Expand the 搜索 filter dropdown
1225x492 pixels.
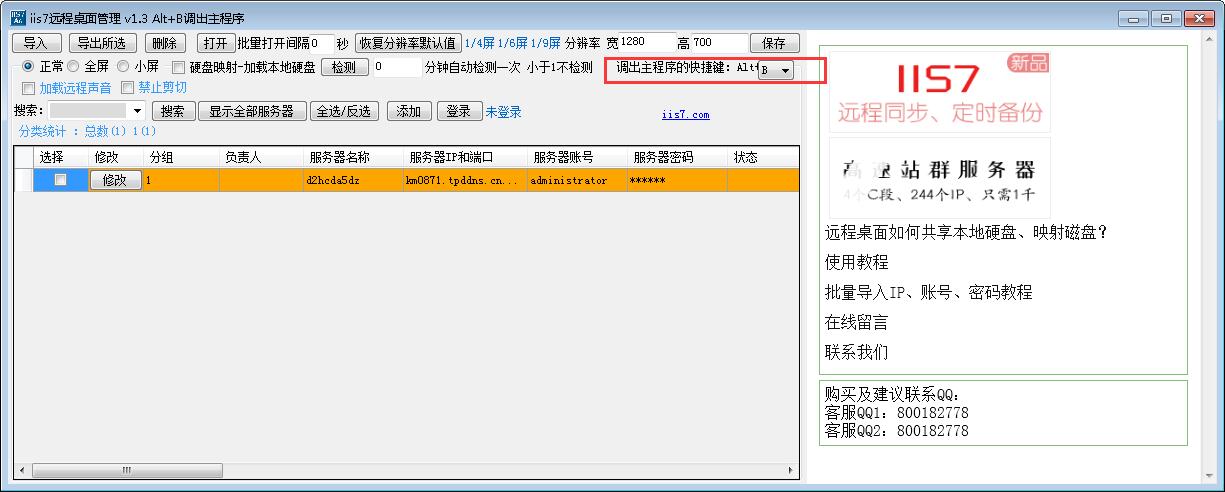pos(137,111)
